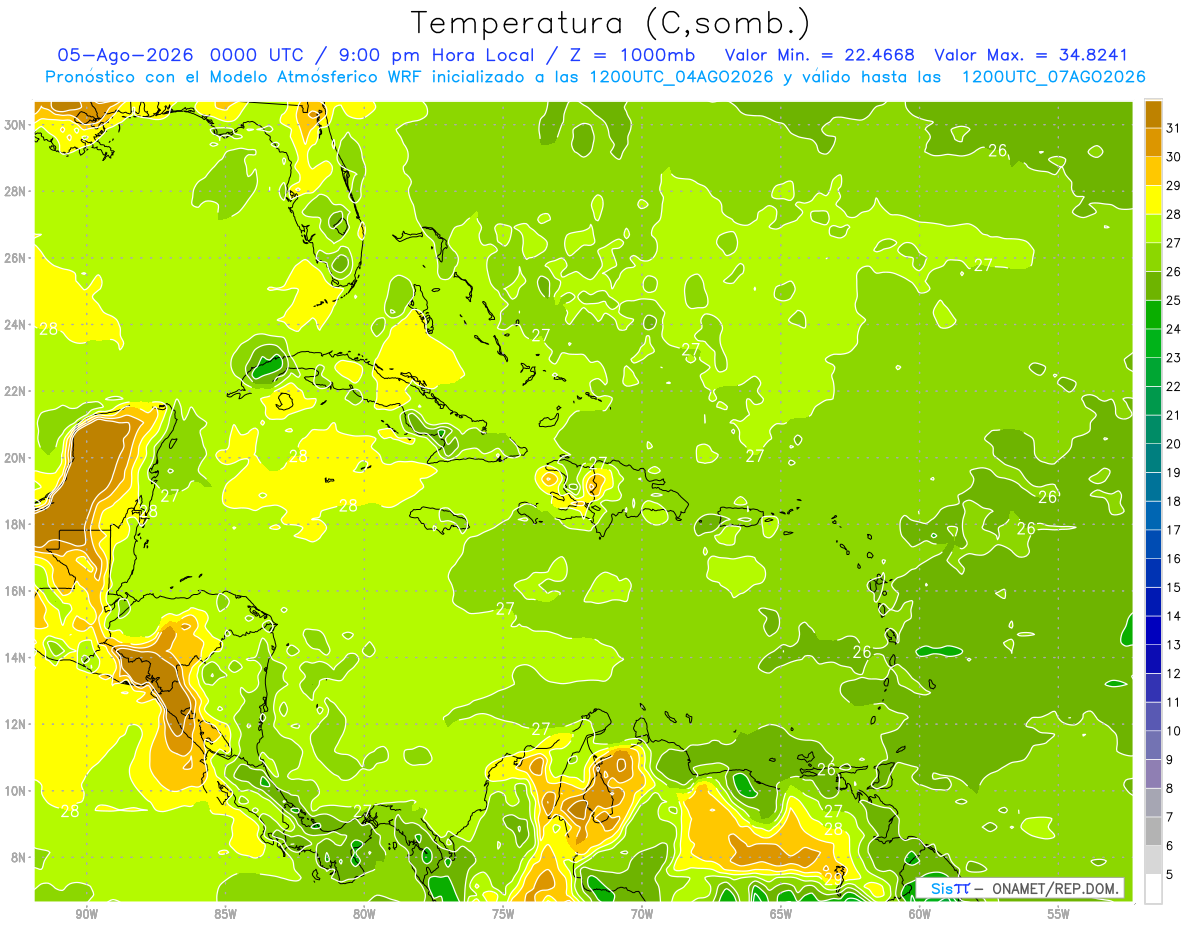The image size is (1200, 927).
Task: Click the yellow legend swatch between 28 and 29
Action: click(1153, 199)
